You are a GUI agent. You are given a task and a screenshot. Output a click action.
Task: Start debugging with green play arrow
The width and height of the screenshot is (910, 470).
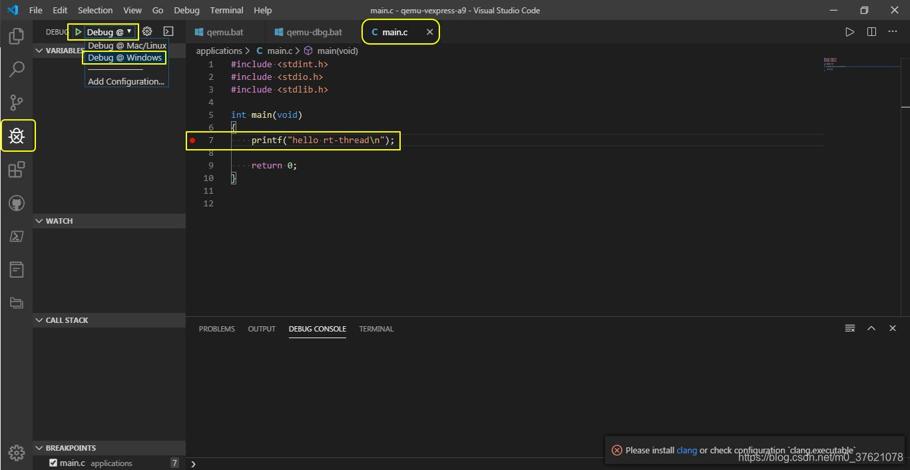tap(78, 32)
